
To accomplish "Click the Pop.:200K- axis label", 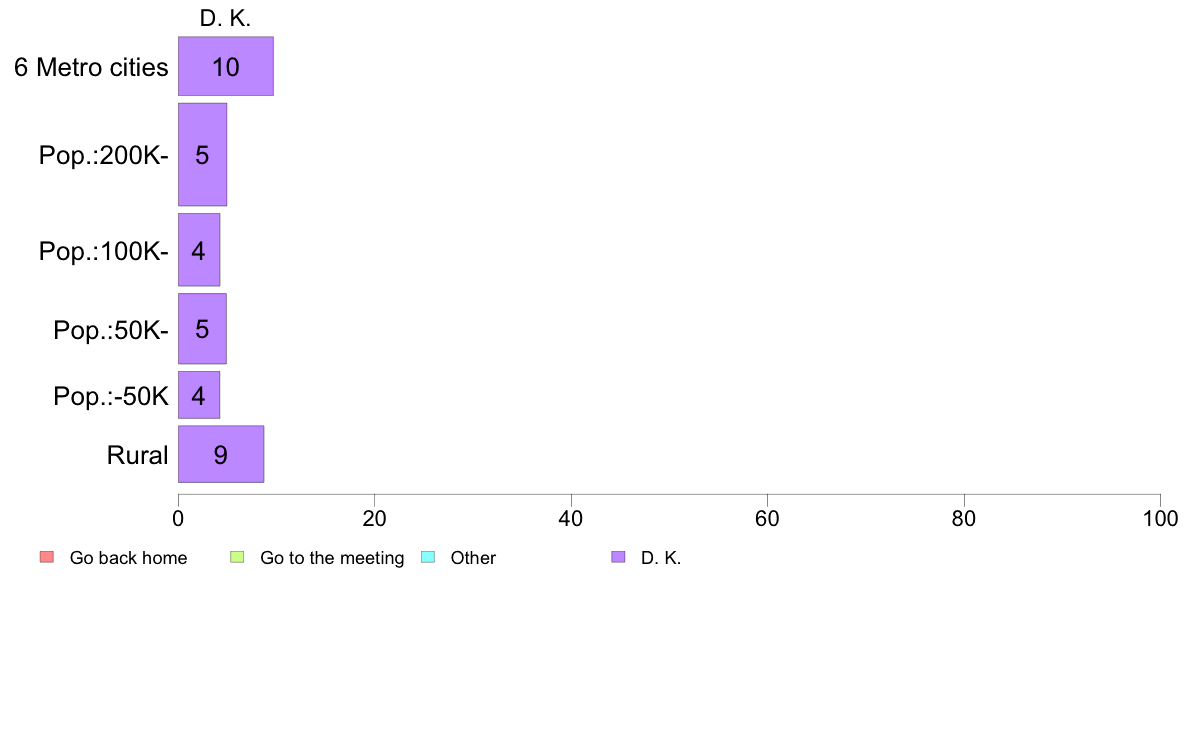I will click(104, 155).
